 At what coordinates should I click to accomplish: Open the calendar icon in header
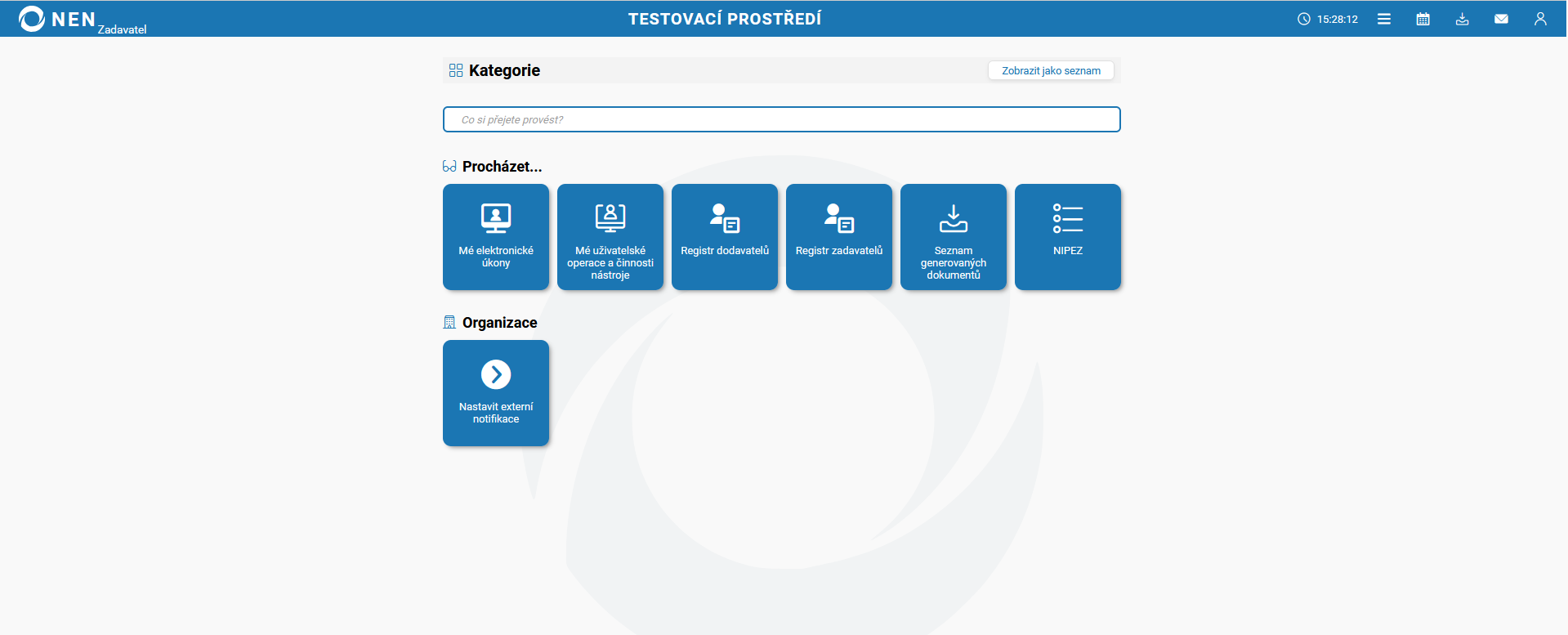tap(1423, 19)
